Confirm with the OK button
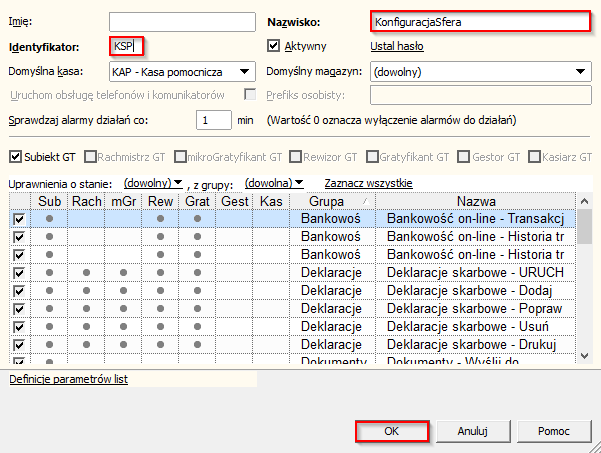601x453 pixels. (x=392, y=431)
